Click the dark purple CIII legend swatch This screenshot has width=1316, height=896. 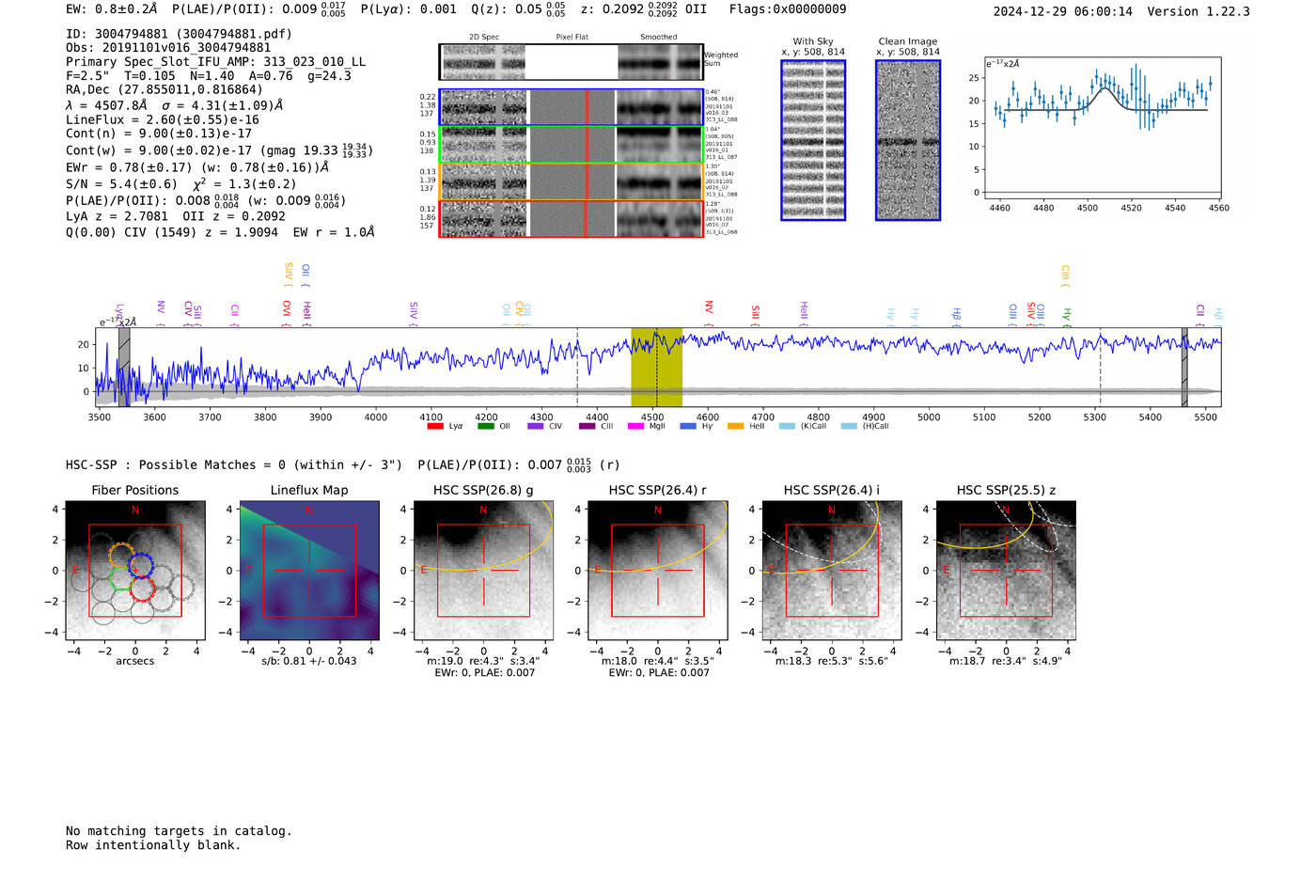pos(587,426)
